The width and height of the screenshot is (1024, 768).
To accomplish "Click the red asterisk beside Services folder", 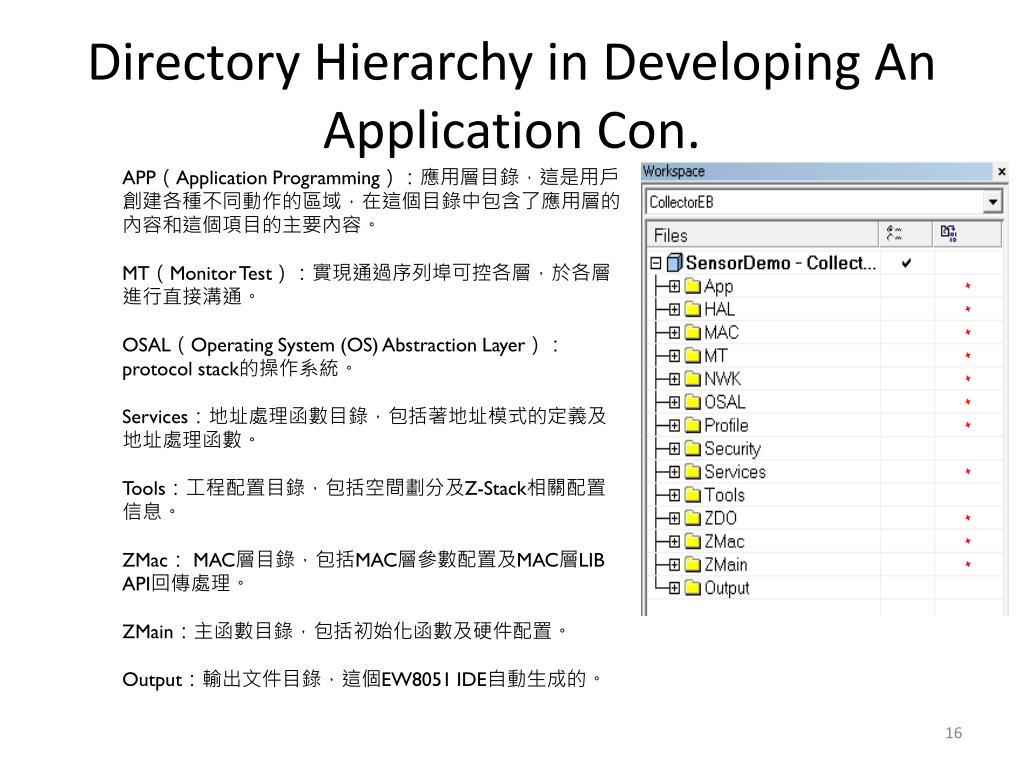I will (x=968, y=472).
